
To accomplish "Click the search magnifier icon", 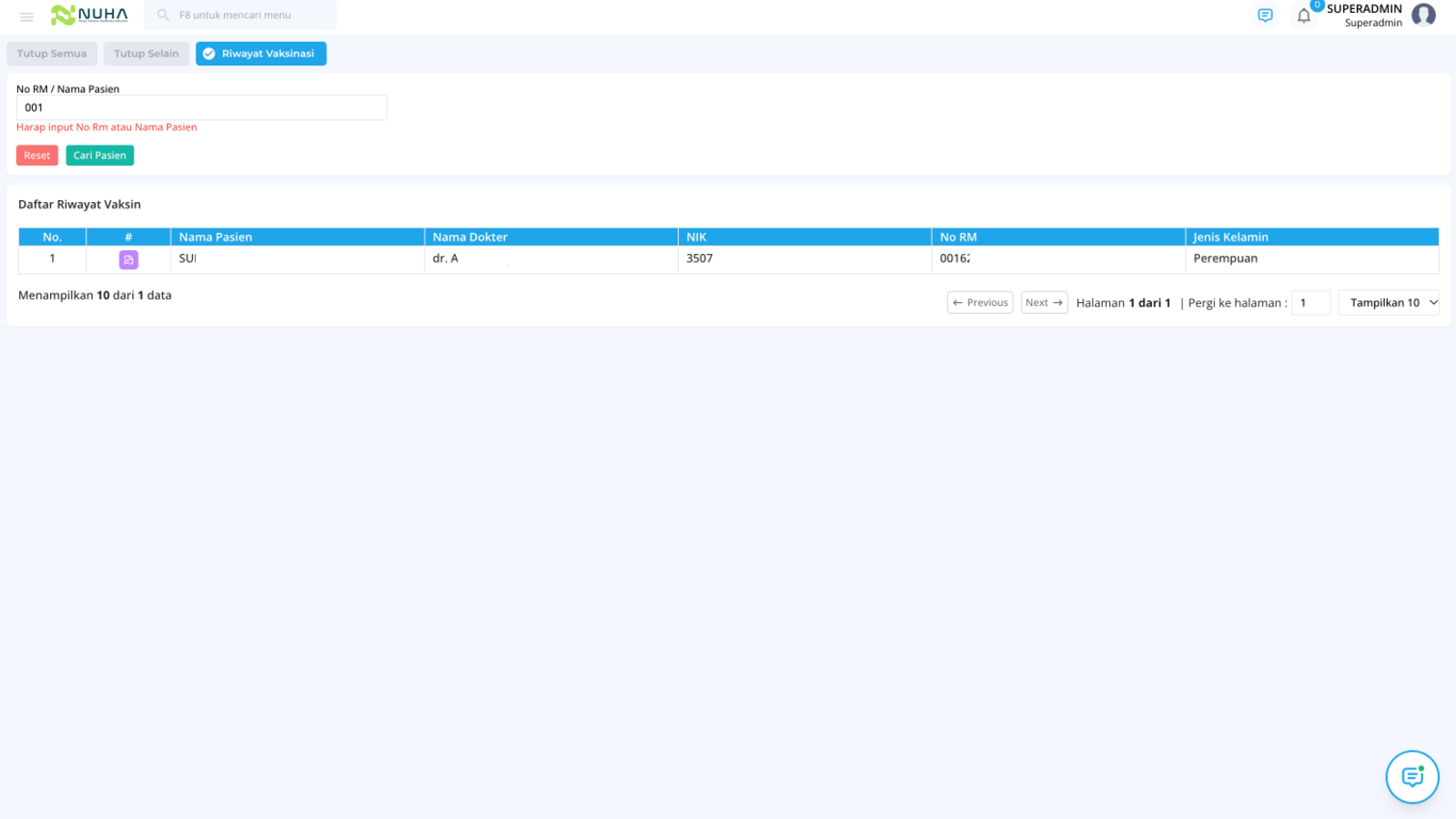I will (163, 15).
